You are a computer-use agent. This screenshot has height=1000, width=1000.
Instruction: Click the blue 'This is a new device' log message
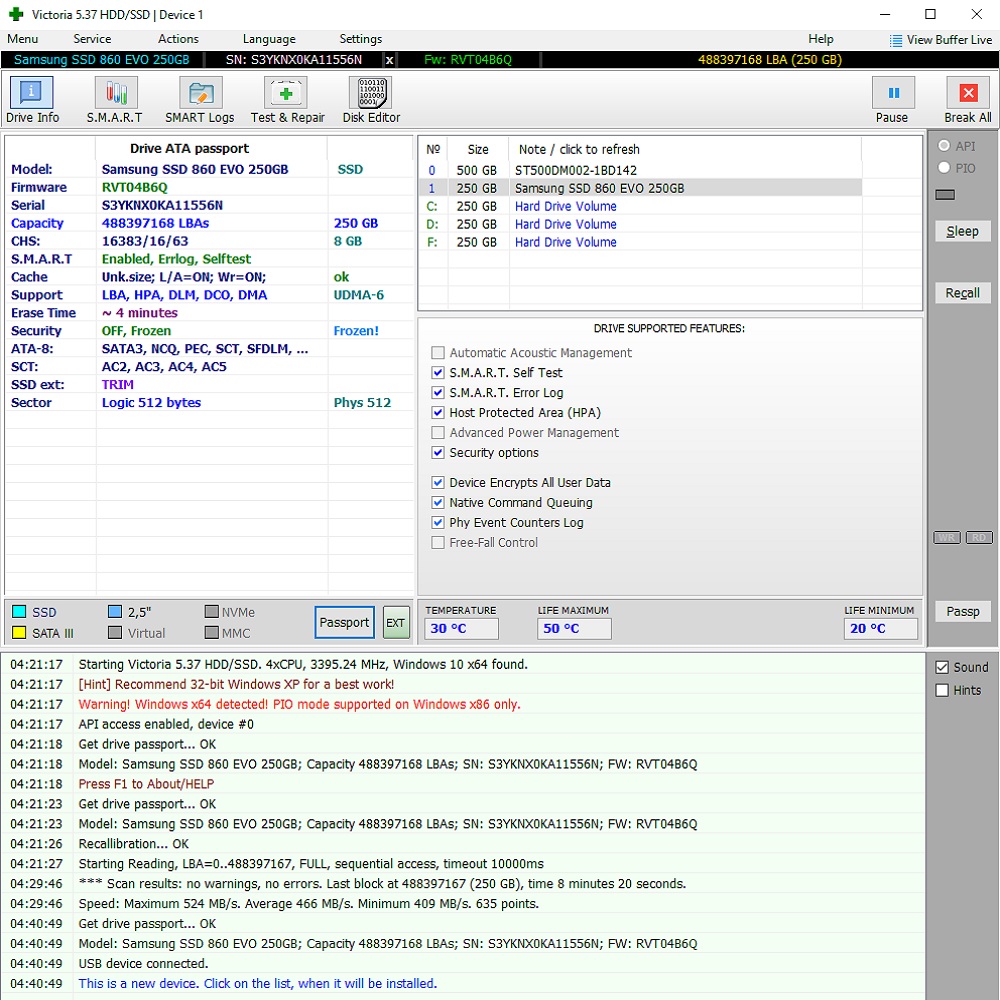coord(258,983)
